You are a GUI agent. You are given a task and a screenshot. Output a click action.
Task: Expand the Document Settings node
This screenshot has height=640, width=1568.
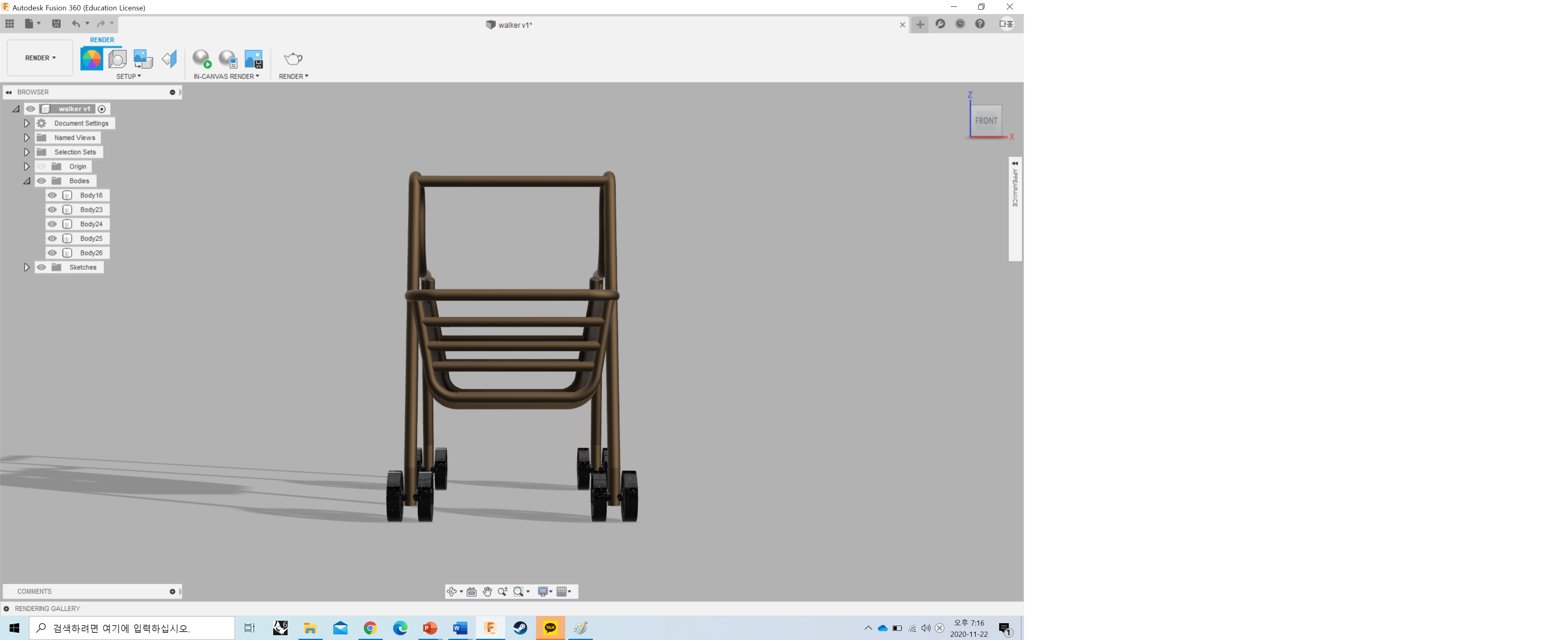pyautogui.click(x=26, y=124)
